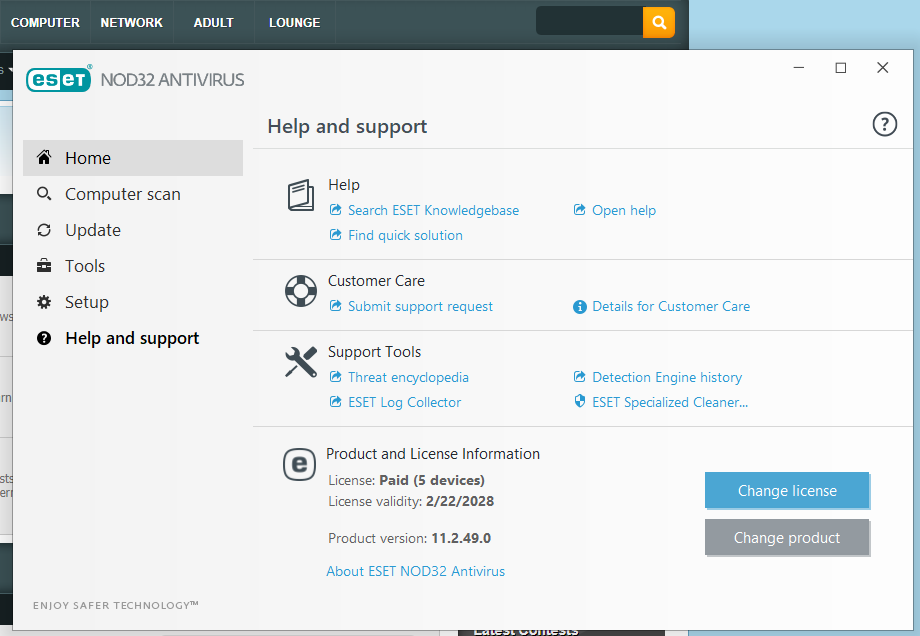Click Open help link
The height and width of the screenshot is (636, 920).
click(624, 210)
